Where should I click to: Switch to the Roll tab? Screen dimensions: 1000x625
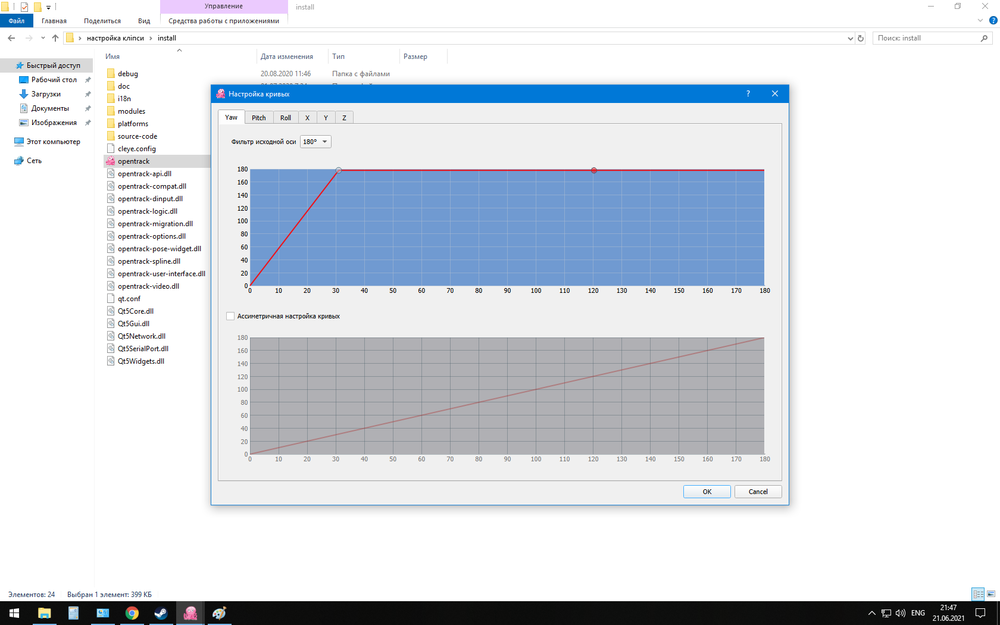286,118
